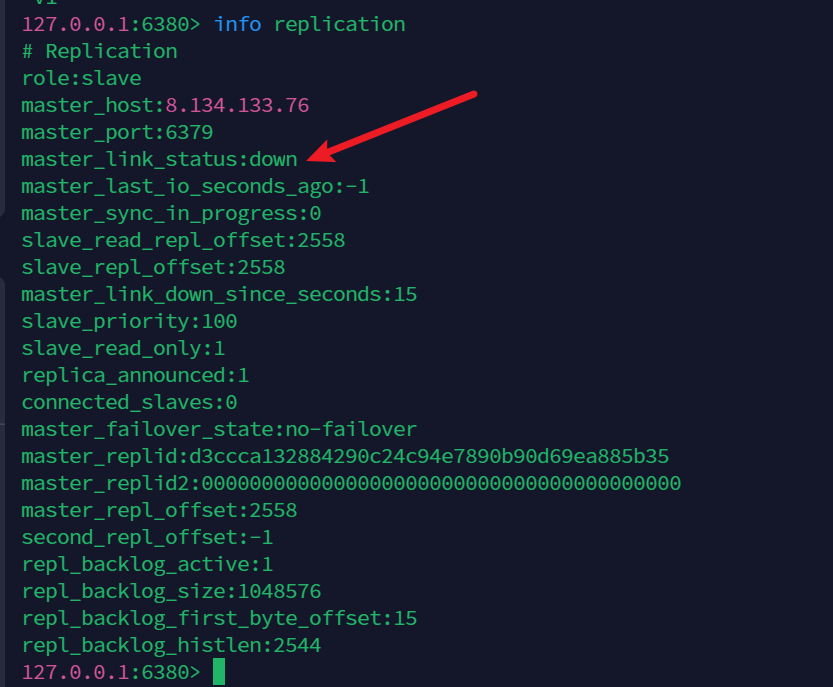Click the green terminal cursor block

tap(219, 672)
